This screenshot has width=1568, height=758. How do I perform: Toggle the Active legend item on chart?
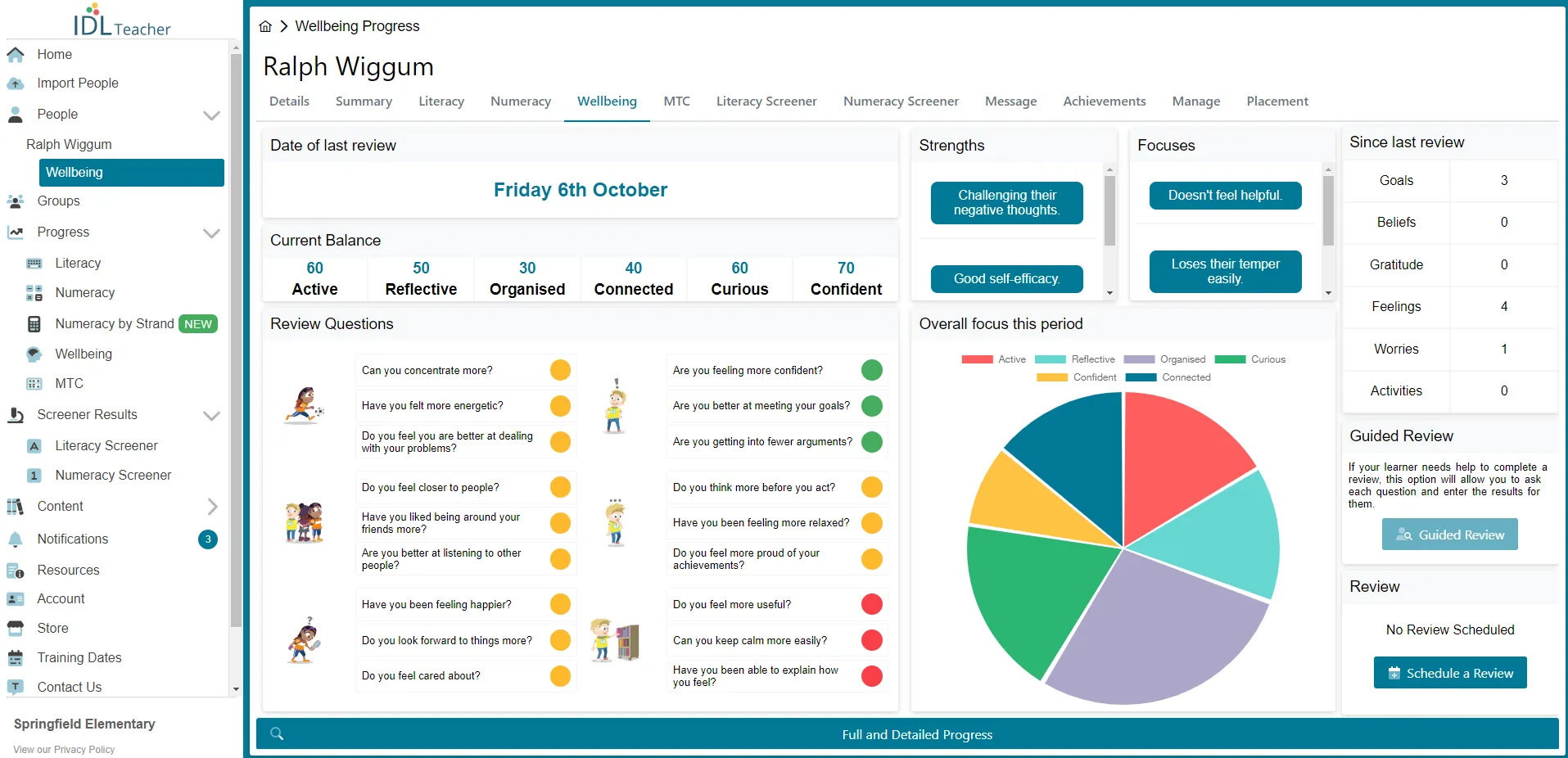[x=993, y=359]
